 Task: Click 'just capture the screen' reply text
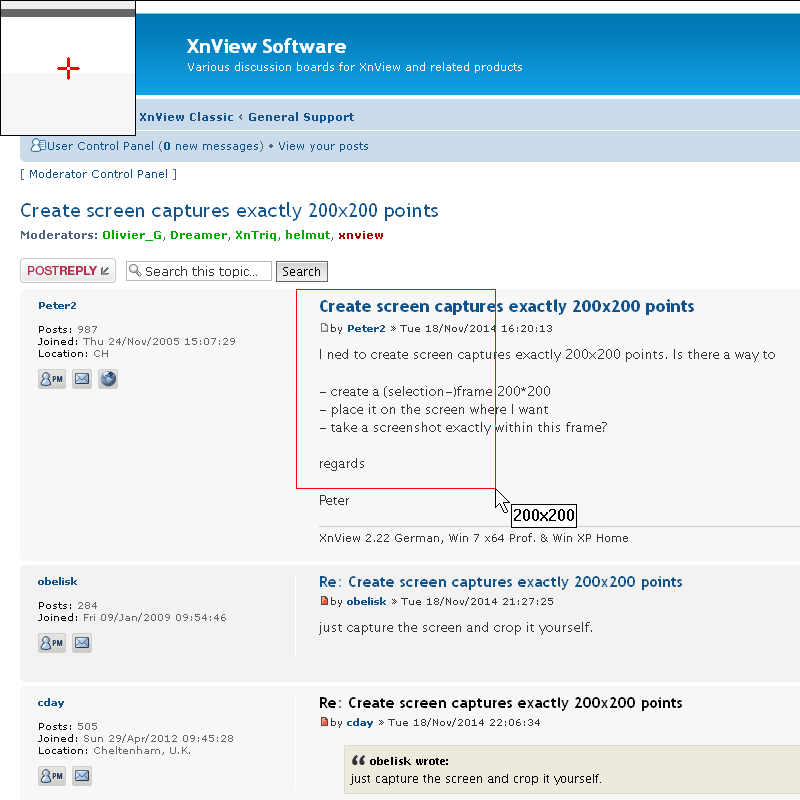[456, 627]
